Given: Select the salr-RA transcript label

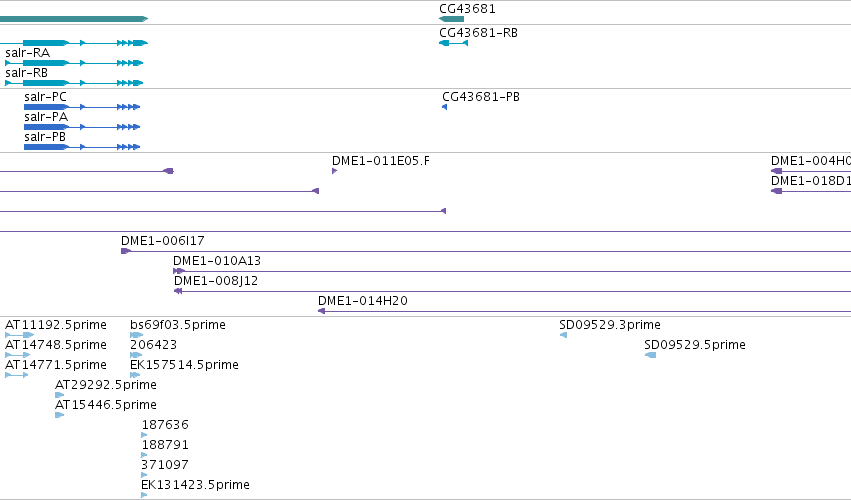Looking at the screenshot, I should pos(28,53).
